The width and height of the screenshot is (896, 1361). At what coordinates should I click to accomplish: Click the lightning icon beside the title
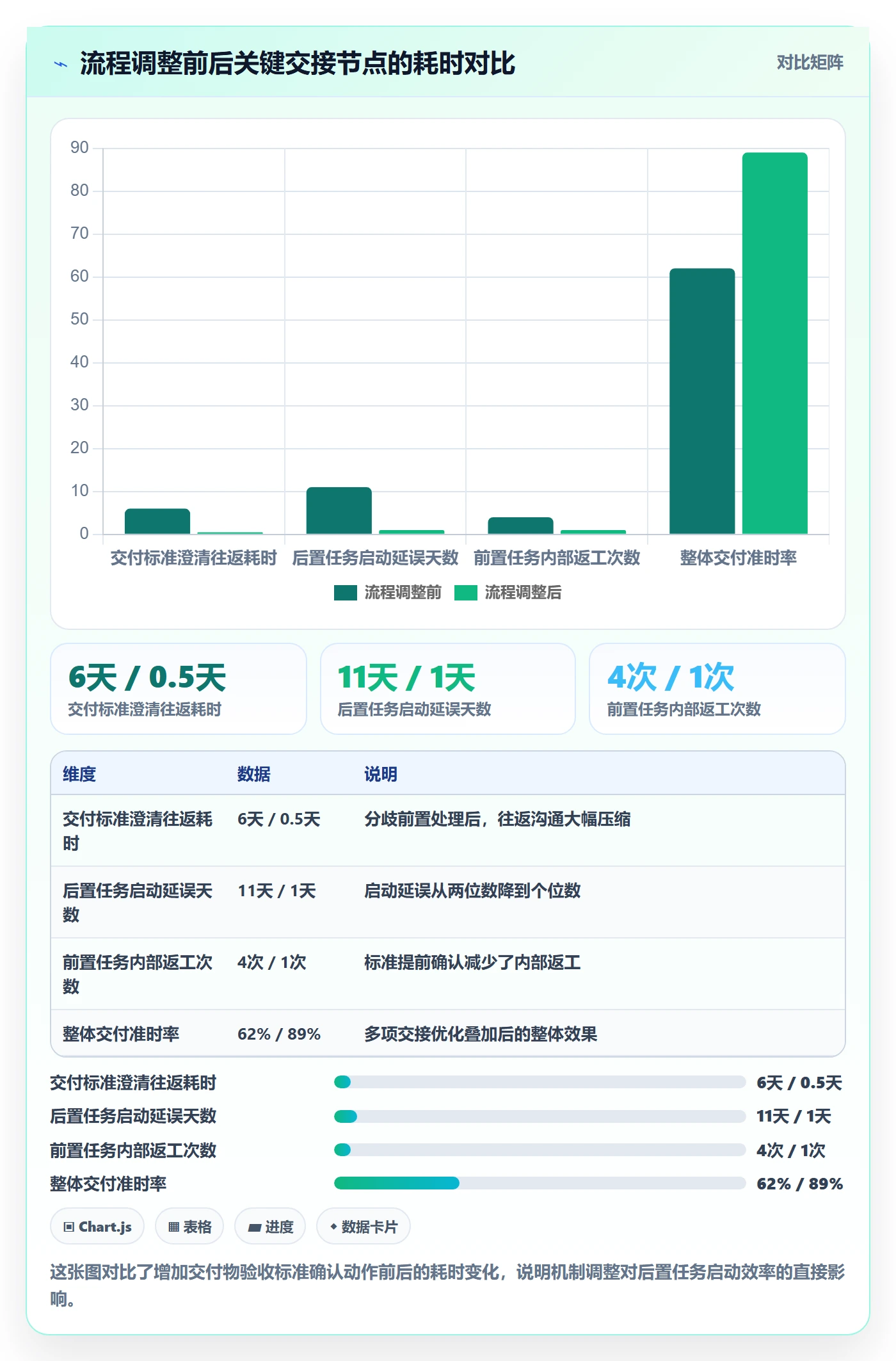pyautogui.click(x=61, y=64)
